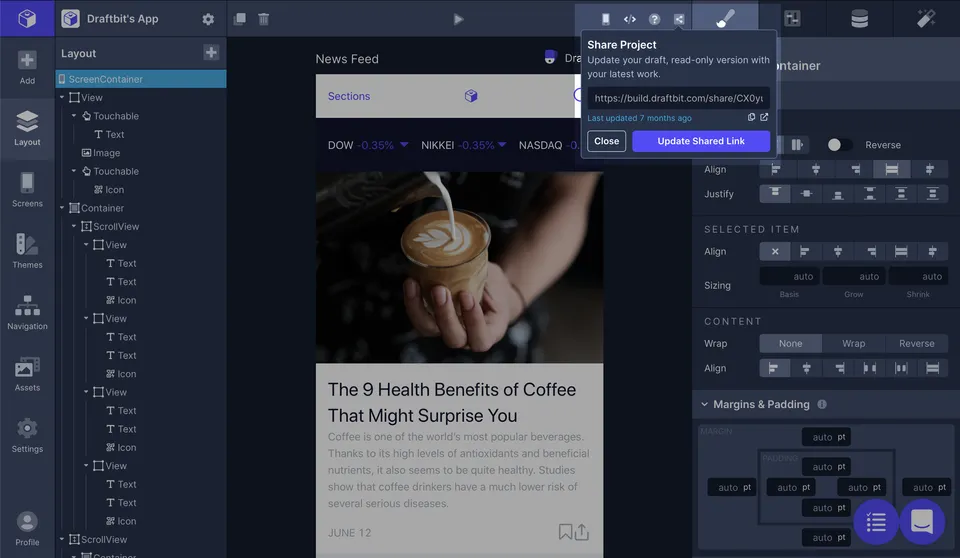Start preview with the play button

click(458, 19)
